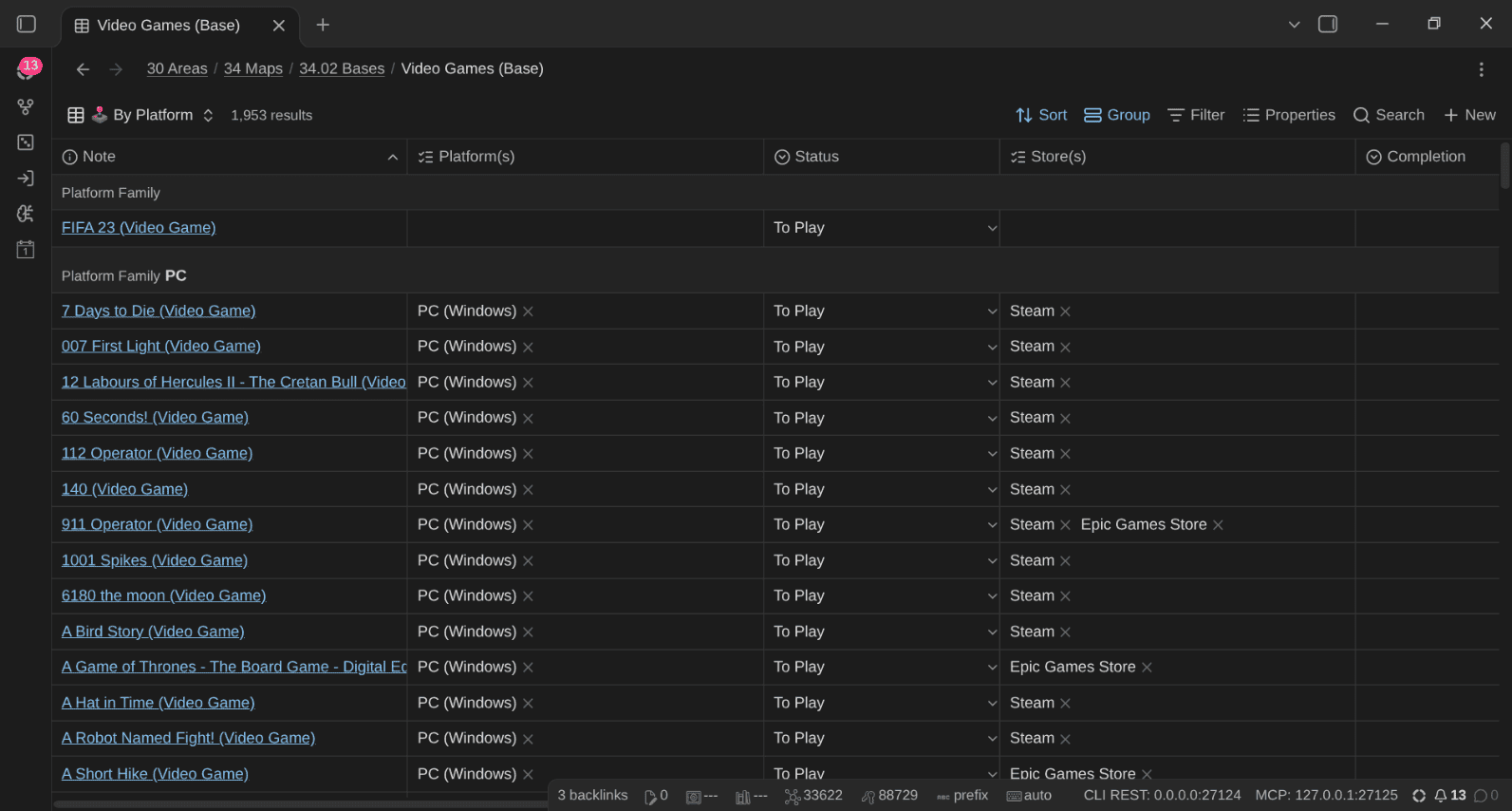Toggle the right sidebar panel icon

[x=1328, y=25]
